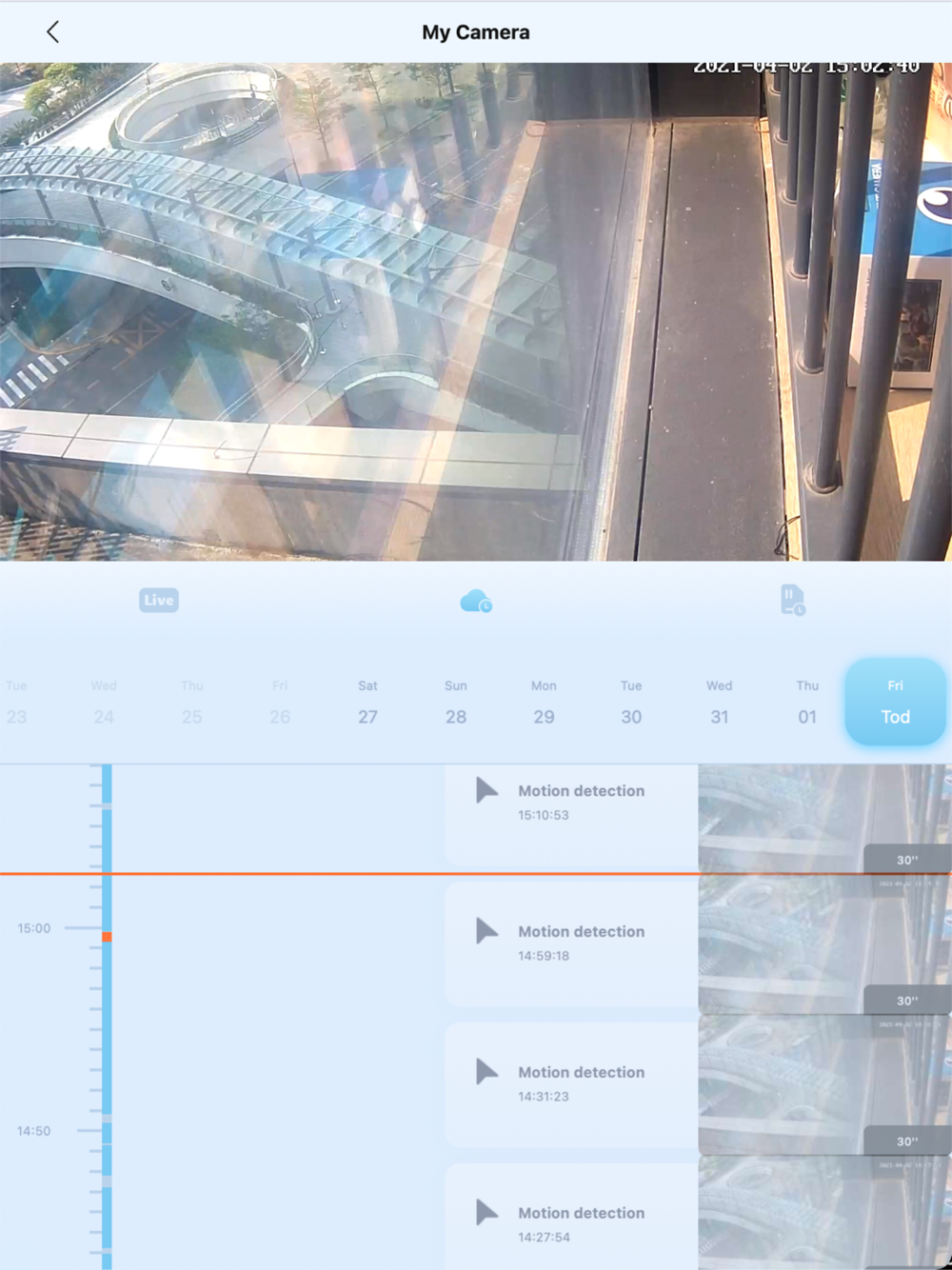Click the 14:50 timeline label
The image size is (952, 1270).
[x=34, y=1131]
